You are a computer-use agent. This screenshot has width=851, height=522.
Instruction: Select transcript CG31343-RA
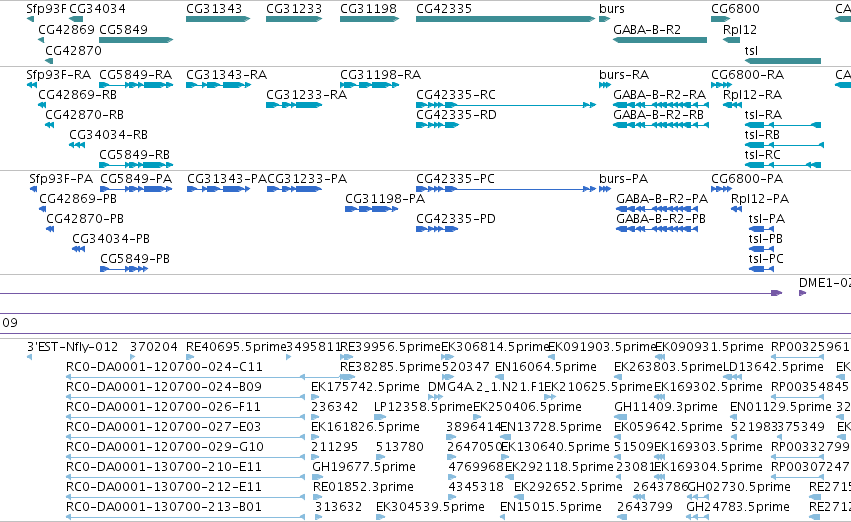pos(218,85)
